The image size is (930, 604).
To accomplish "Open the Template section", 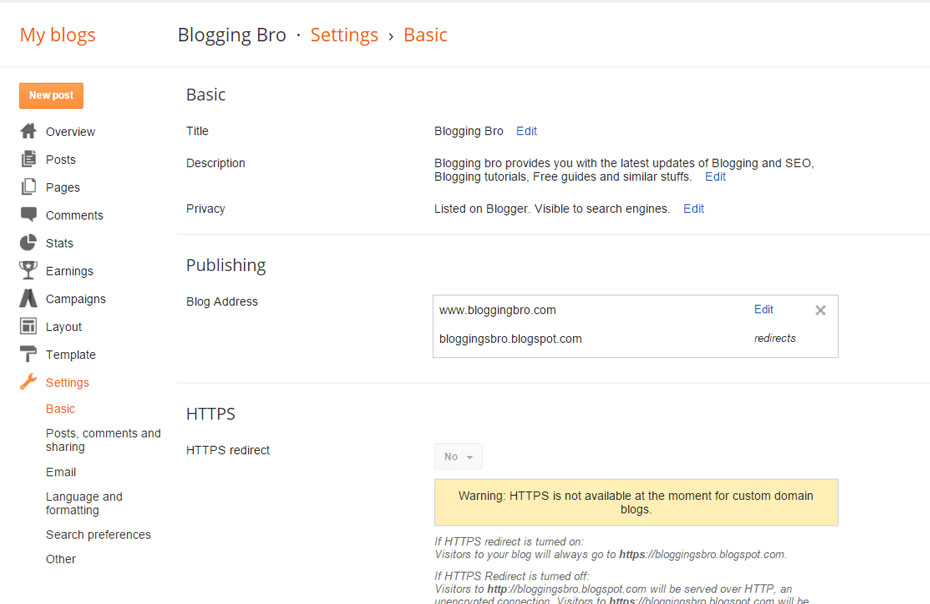I will [71, 355].
